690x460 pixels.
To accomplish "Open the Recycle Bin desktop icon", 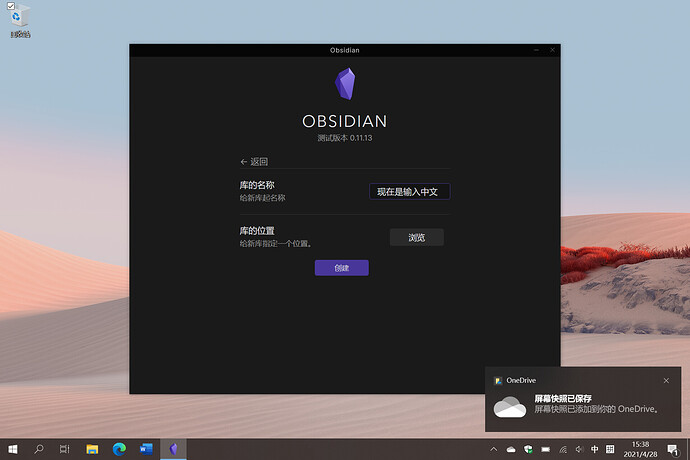I will coord(20,21).
